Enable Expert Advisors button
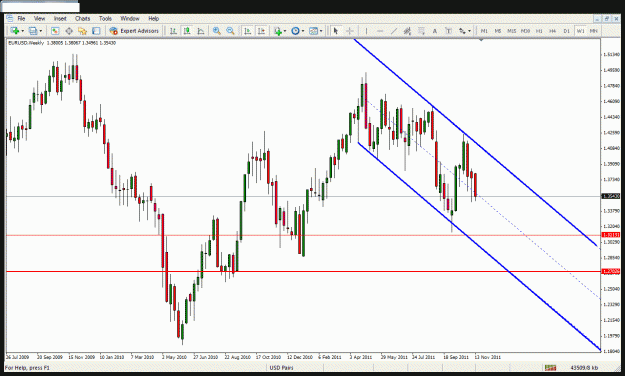Image resolution: width=625 pixels, height=376 pixels. tap(134, 31)
